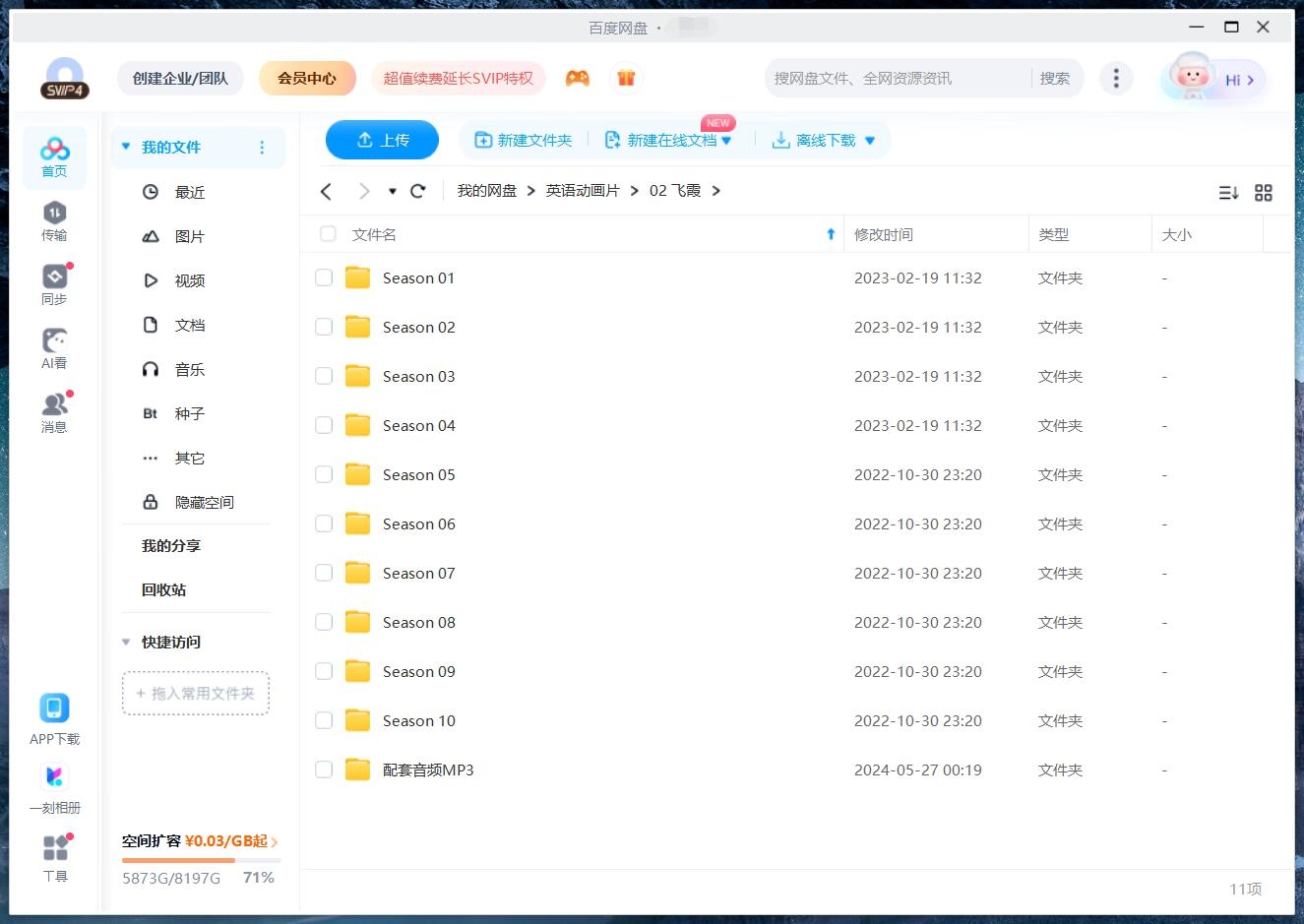1304x924 pixels.
Task: Click inside the search input field
Action: pos(886,77)
